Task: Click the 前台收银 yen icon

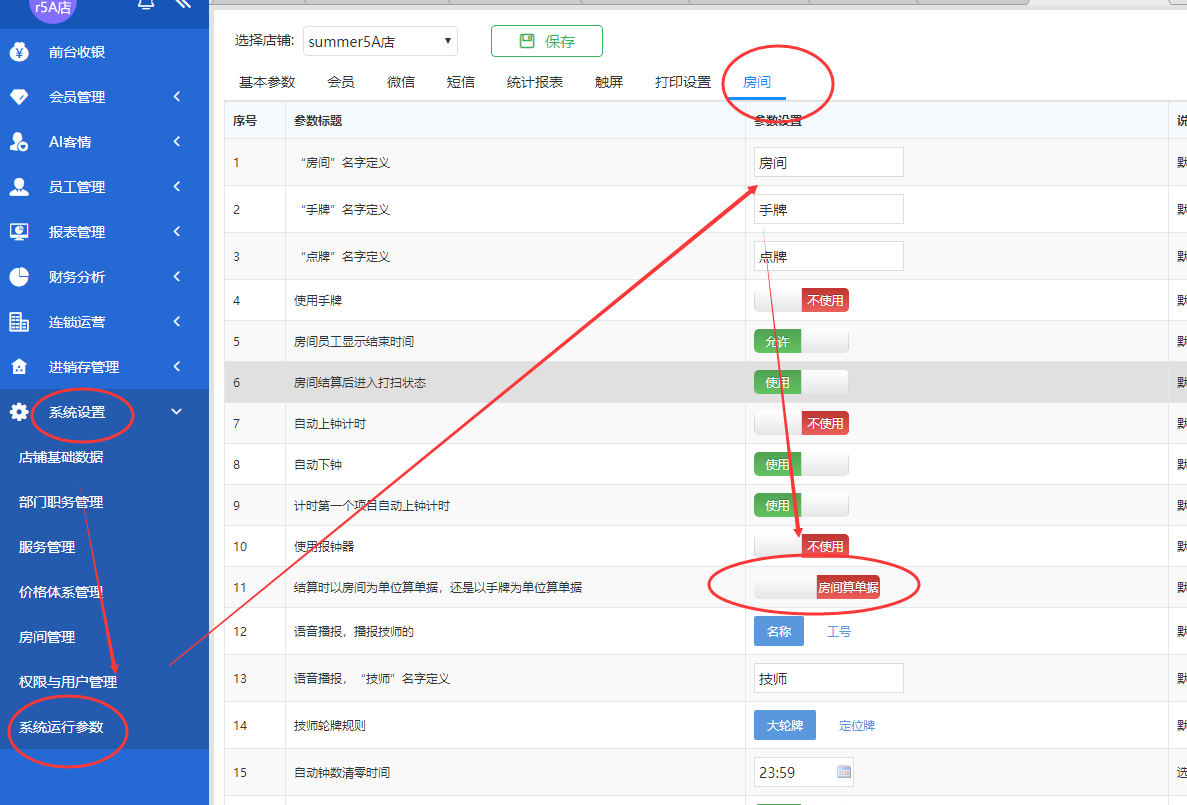Action: [19, 51]
